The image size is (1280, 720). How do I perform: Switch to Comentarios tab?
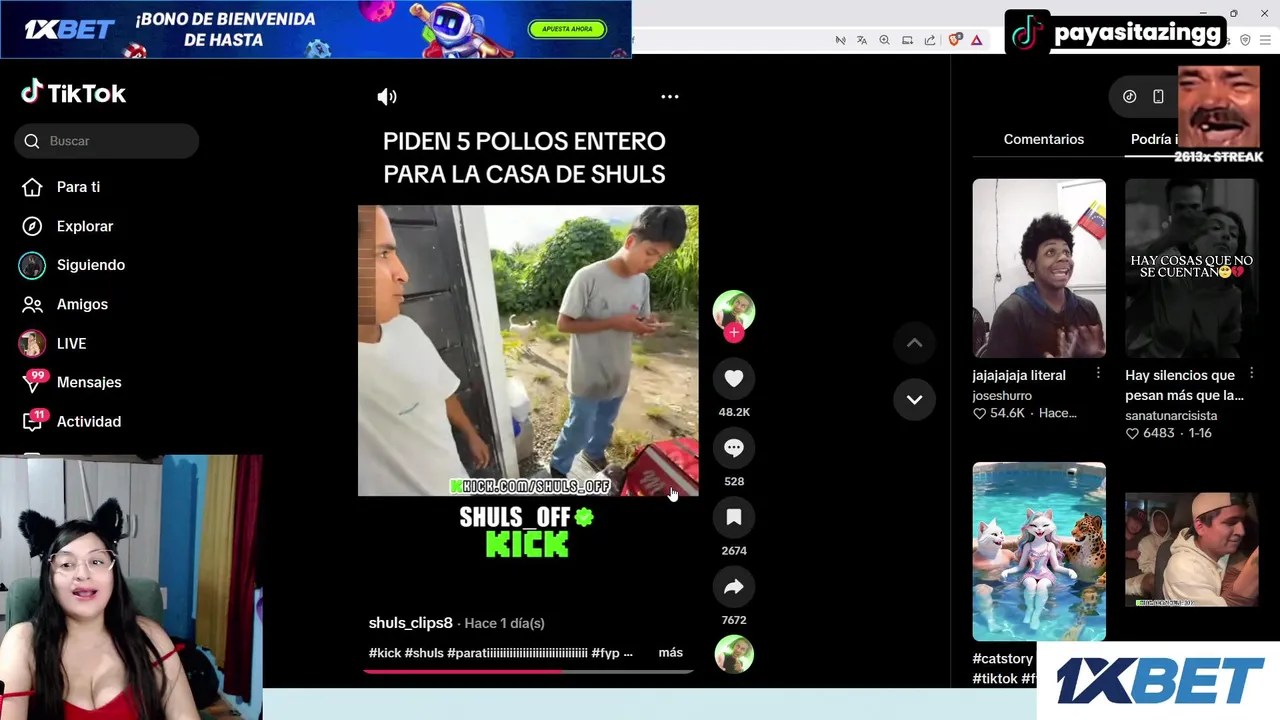1044,139
